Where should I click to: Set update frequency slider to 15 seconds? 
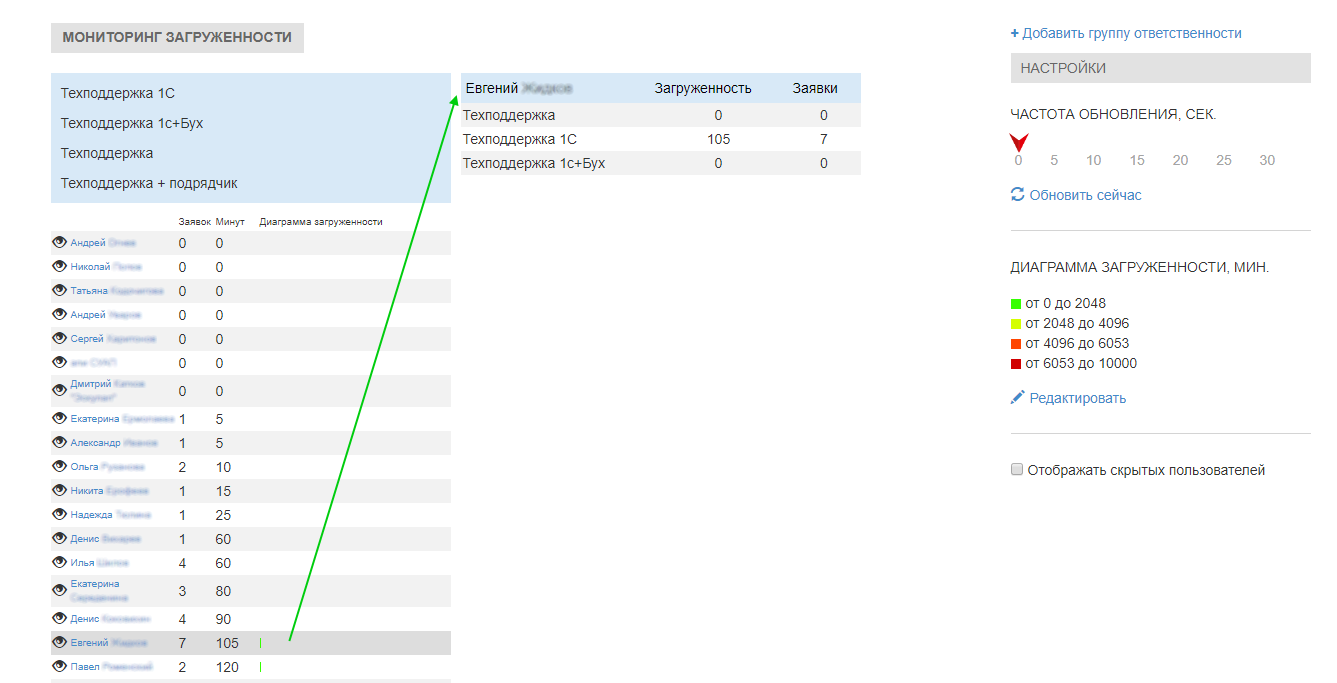pos(1137,160)
